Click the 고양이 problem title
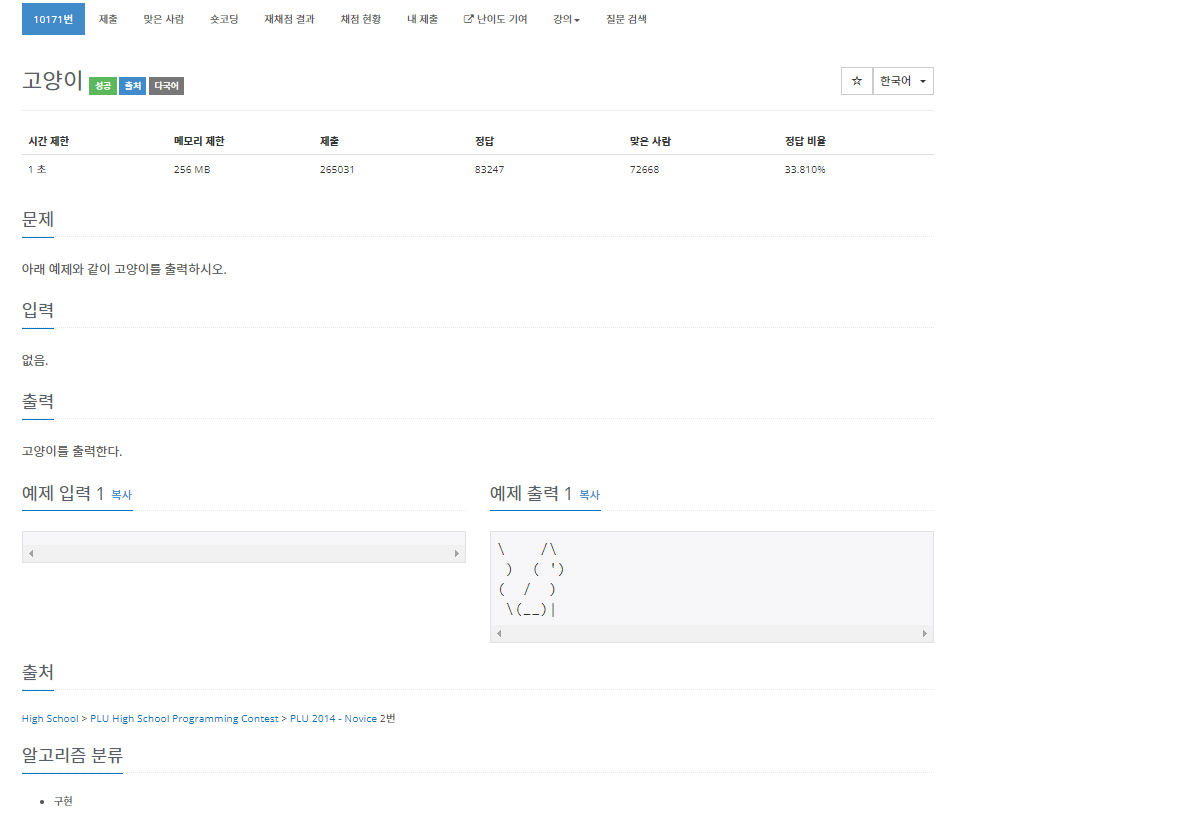Viewport: 1177px width, 825px height. (52, 80)
